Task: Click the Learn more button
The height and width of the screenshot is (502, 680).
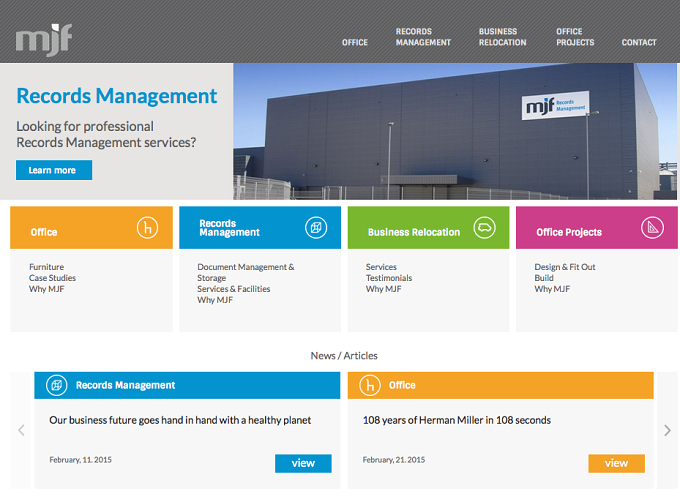Action: tap(54, 170)
